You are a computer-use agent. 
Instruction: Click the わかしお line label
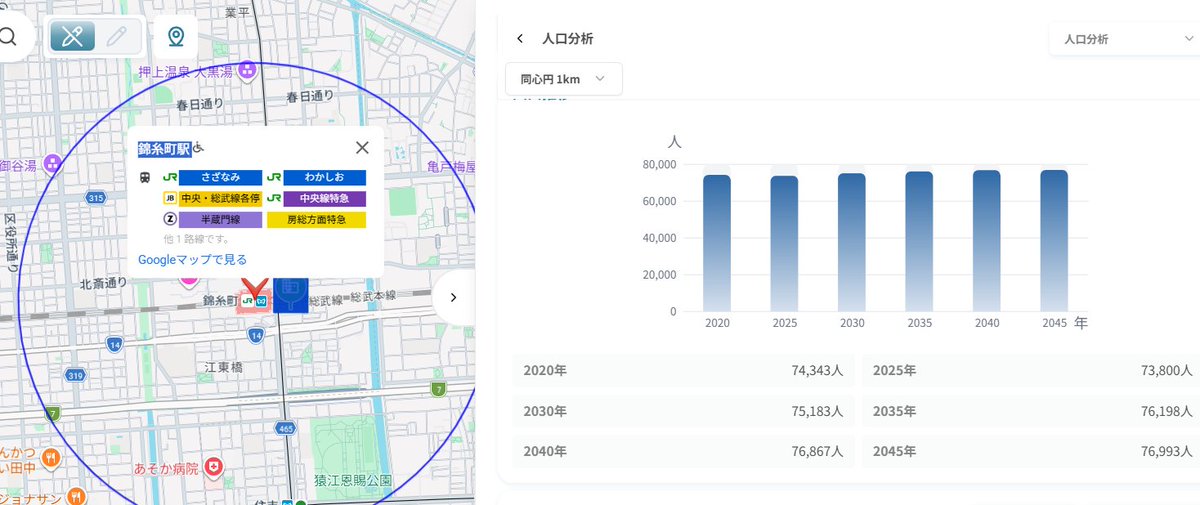(x=325, y=177)
